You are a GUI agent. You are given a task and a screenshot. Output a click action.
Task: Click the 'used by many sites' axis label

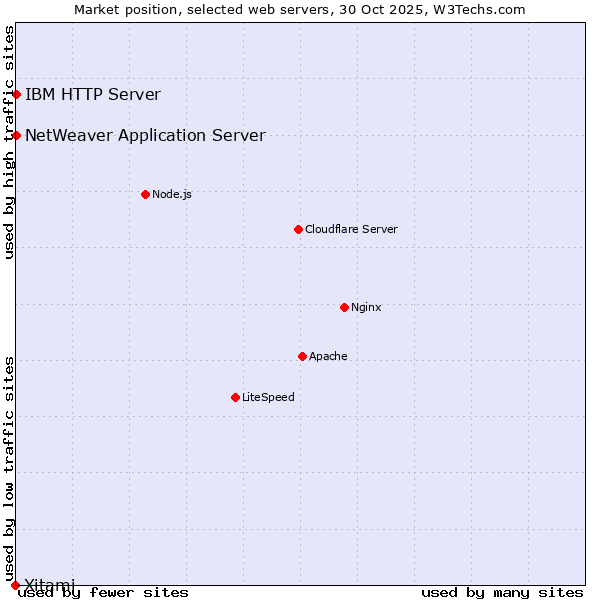coord(502,593)
